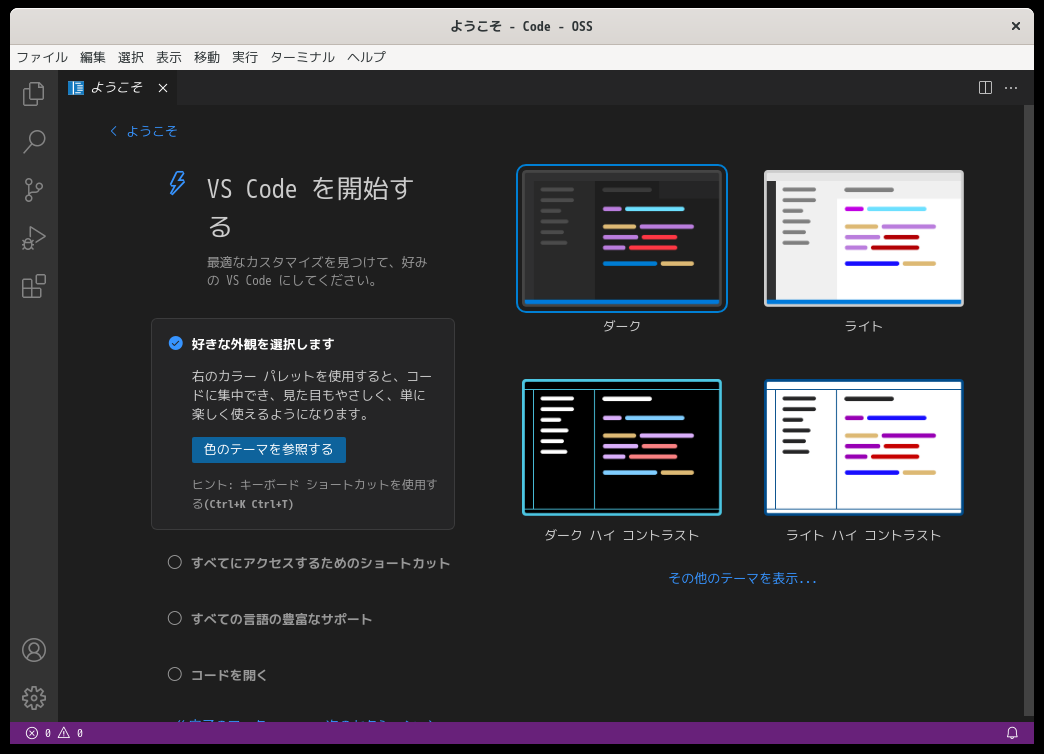The width and height of the screenshot is (1044, 754).
Task: Mark すべてにアクセスするためのショートカット step circle
Action: click(x=174, y=562)
